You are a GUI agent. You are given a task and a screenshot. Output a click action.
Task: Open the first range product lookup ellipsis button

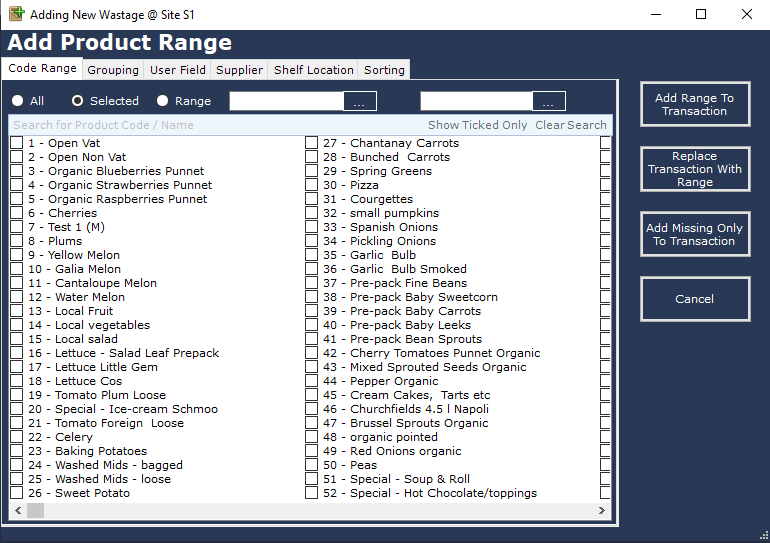pos(359,101)
